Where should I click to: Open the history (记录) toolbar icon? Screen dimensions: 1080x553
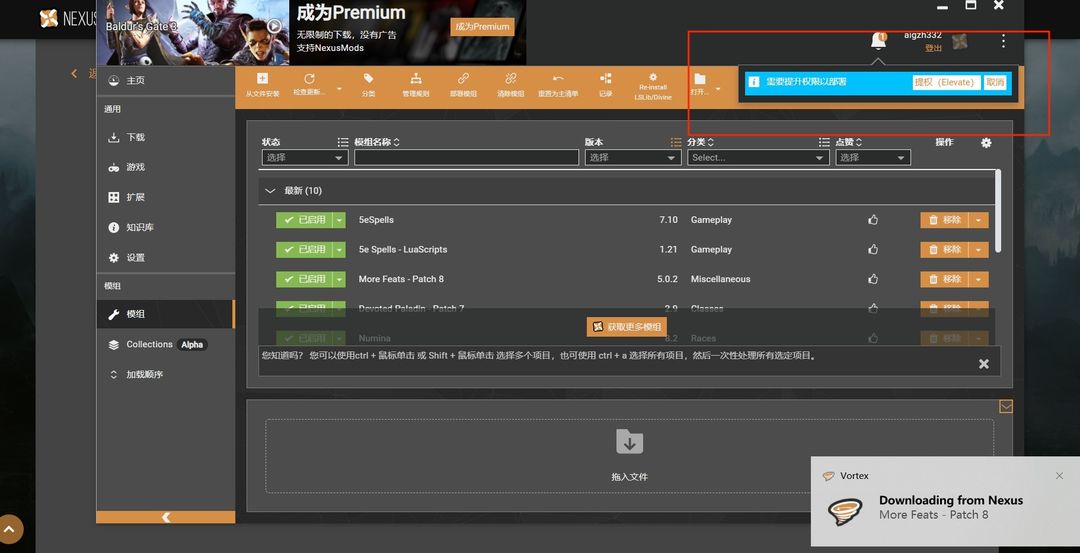pos(605,79)
